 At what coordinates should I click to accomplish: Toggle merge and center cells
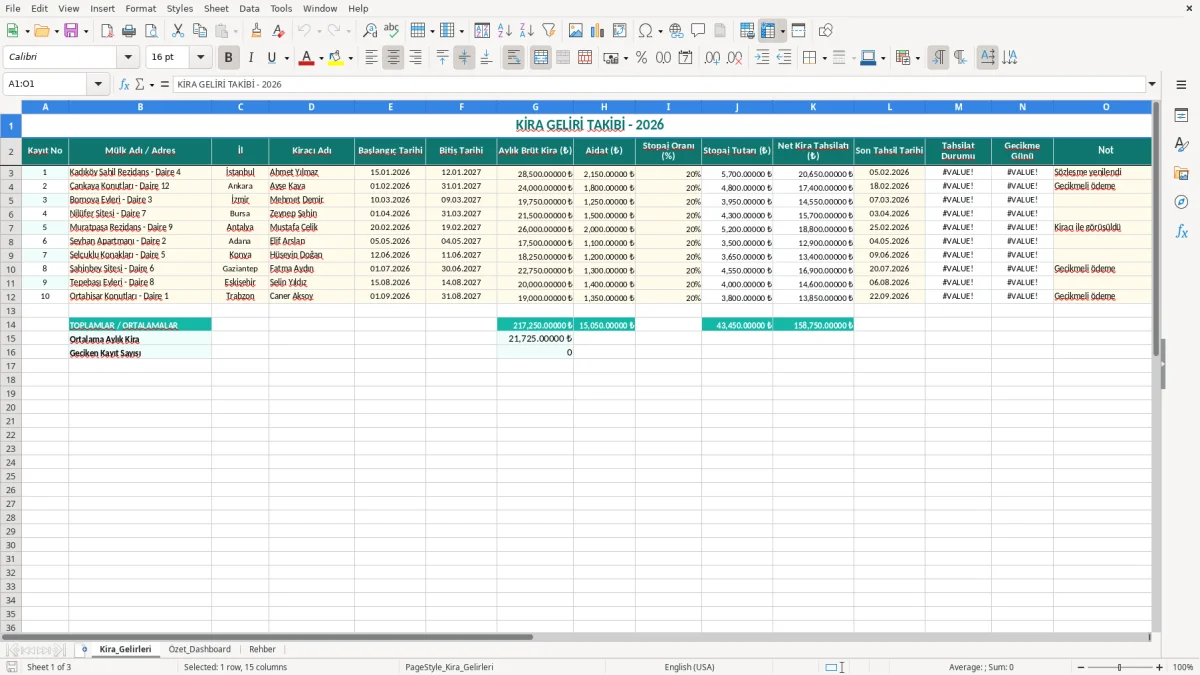point(541,58)
